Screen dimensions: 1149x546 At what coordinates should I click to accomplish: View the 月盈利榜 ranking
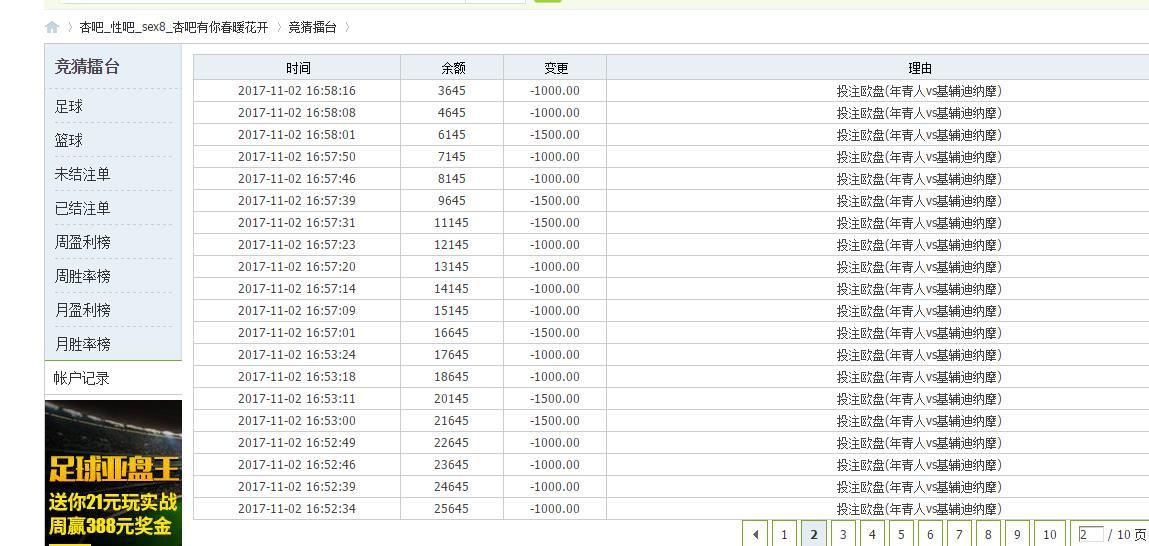tap(82, 310)
